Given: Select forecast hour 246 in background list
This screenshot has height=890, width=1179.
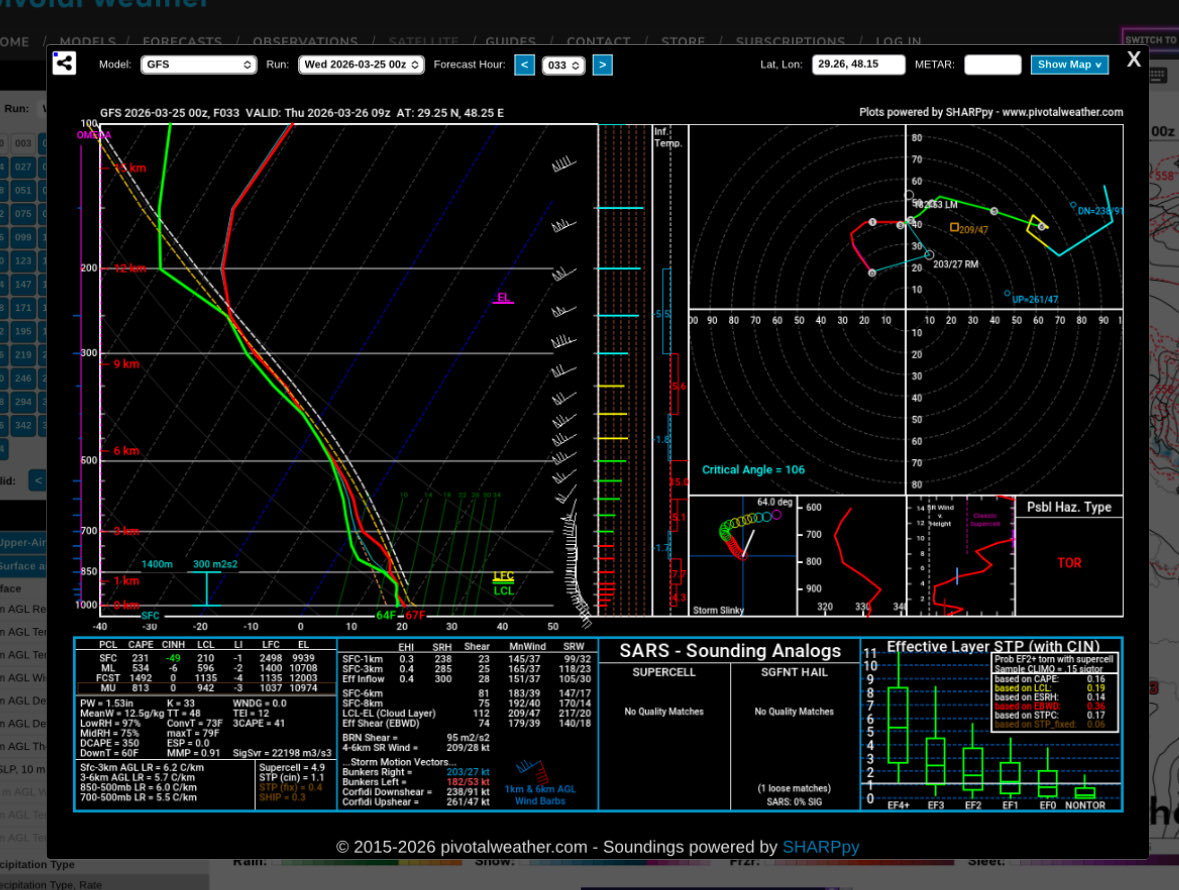Looking at the screenshot, I should pyautogui.click(x=23, y=378).
